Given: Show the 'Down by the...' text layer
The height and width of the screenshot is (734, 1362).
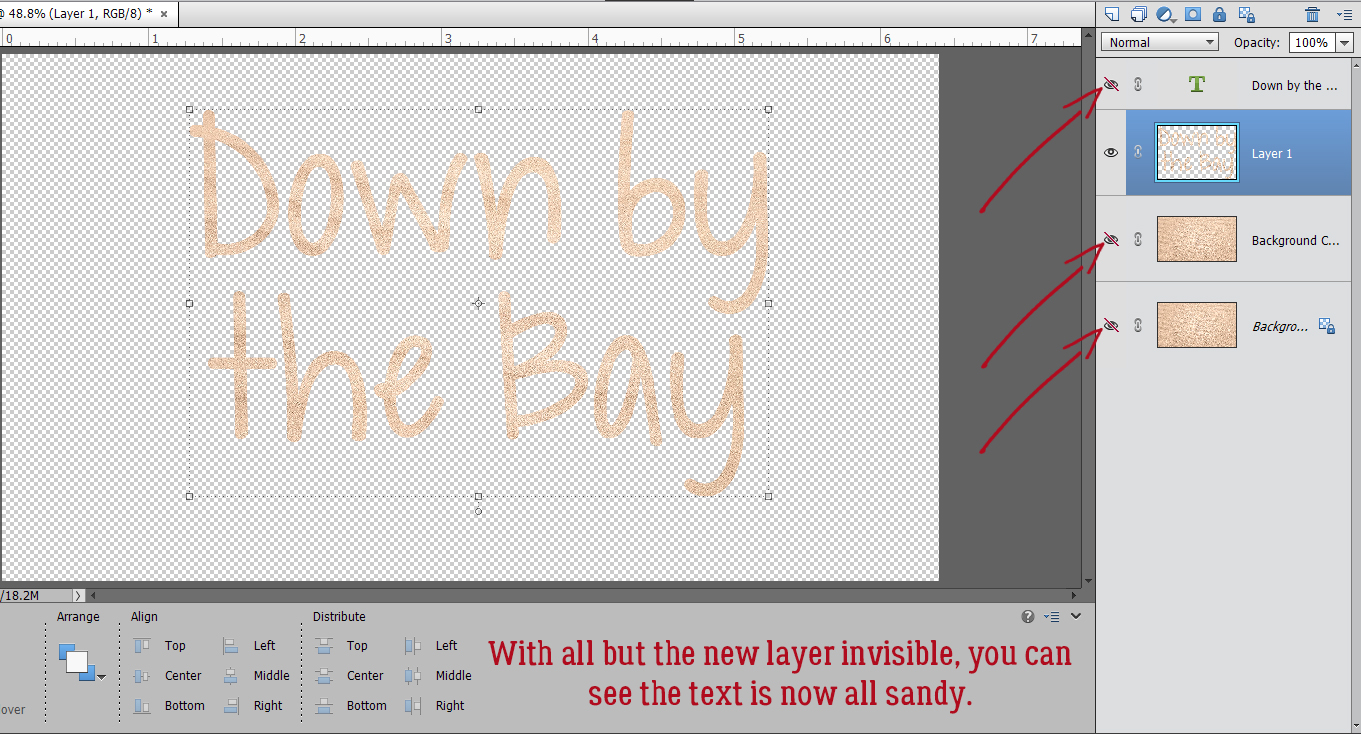Looking at the screenshot, I should coord(1110,85).
